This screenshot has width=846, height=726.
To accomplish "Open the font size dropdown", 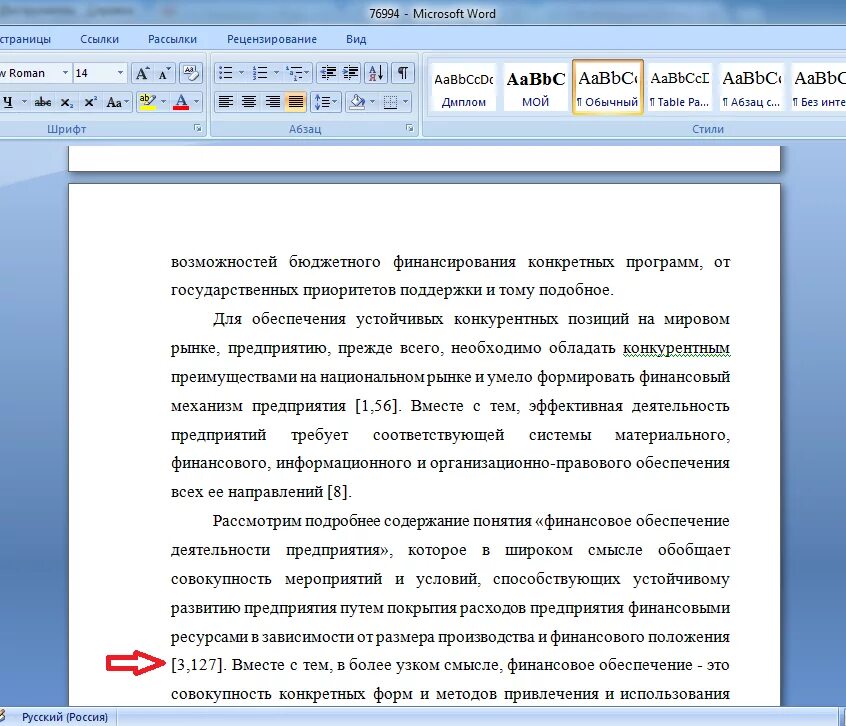I will click(120, 73).
